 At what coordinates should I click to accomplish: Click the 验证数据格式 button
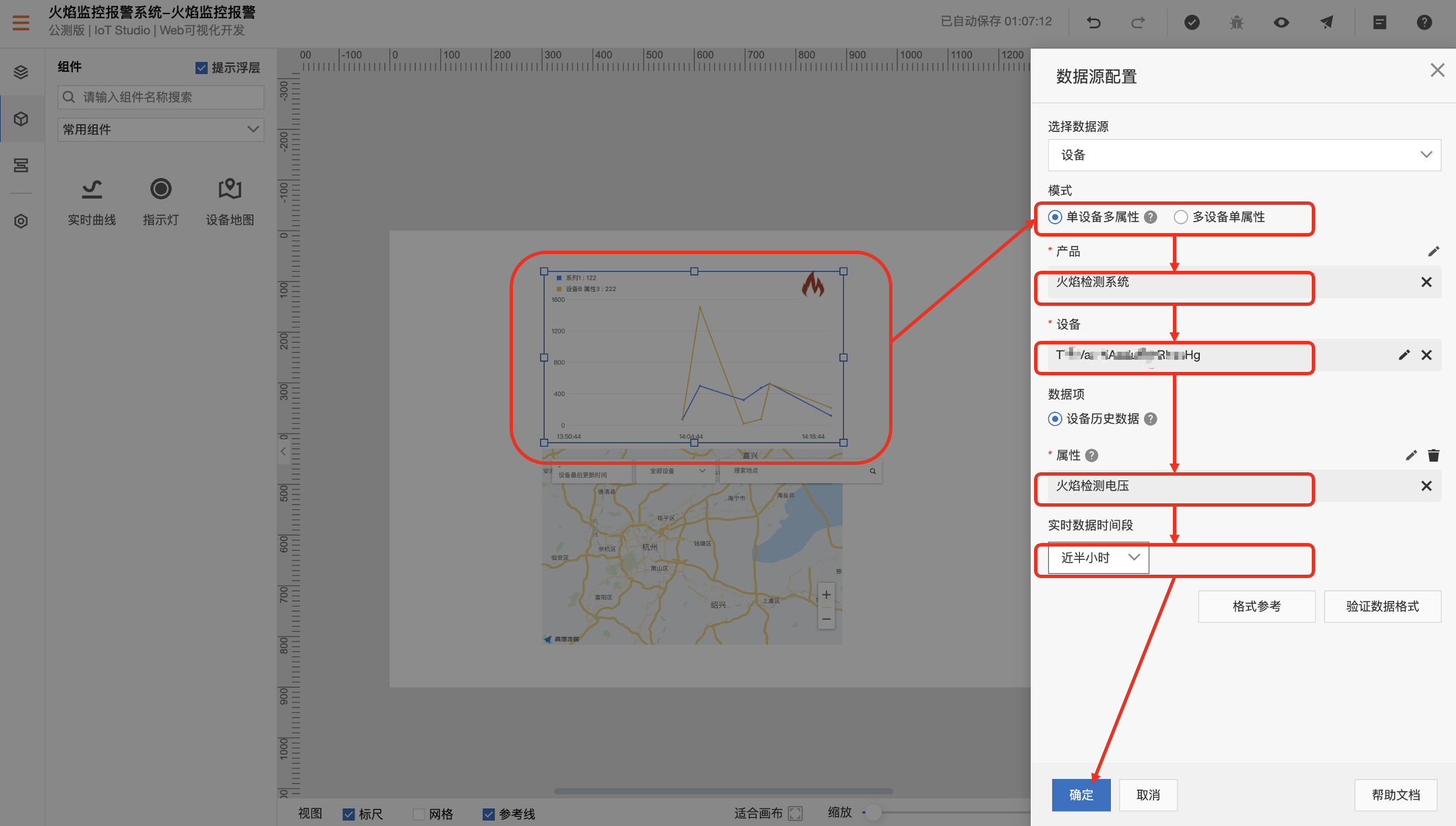click(1382, 606)
